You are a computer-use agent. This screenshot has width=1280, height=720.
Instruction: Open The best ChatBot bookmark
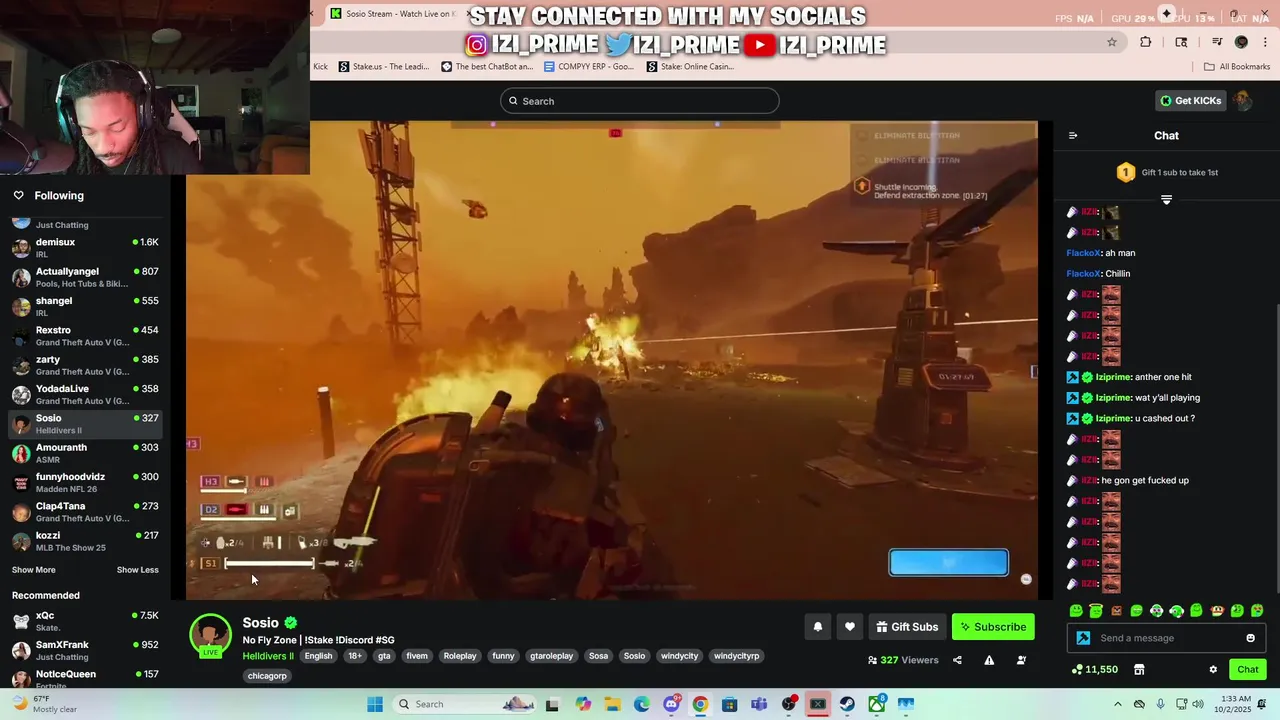(x=487, y=67)
